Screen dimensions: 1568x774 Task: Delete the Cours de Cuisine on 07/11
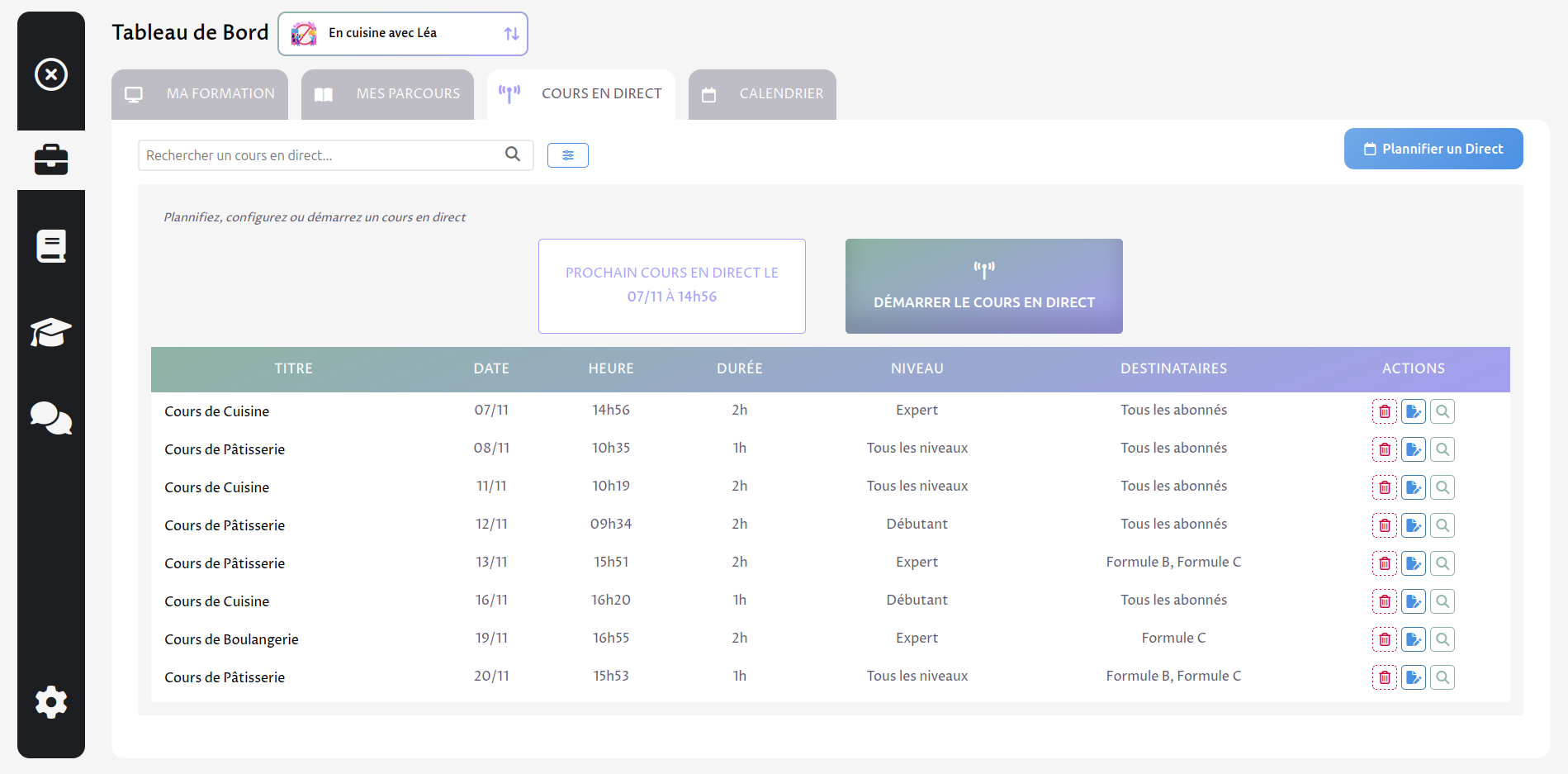[x=1384, y=411]
